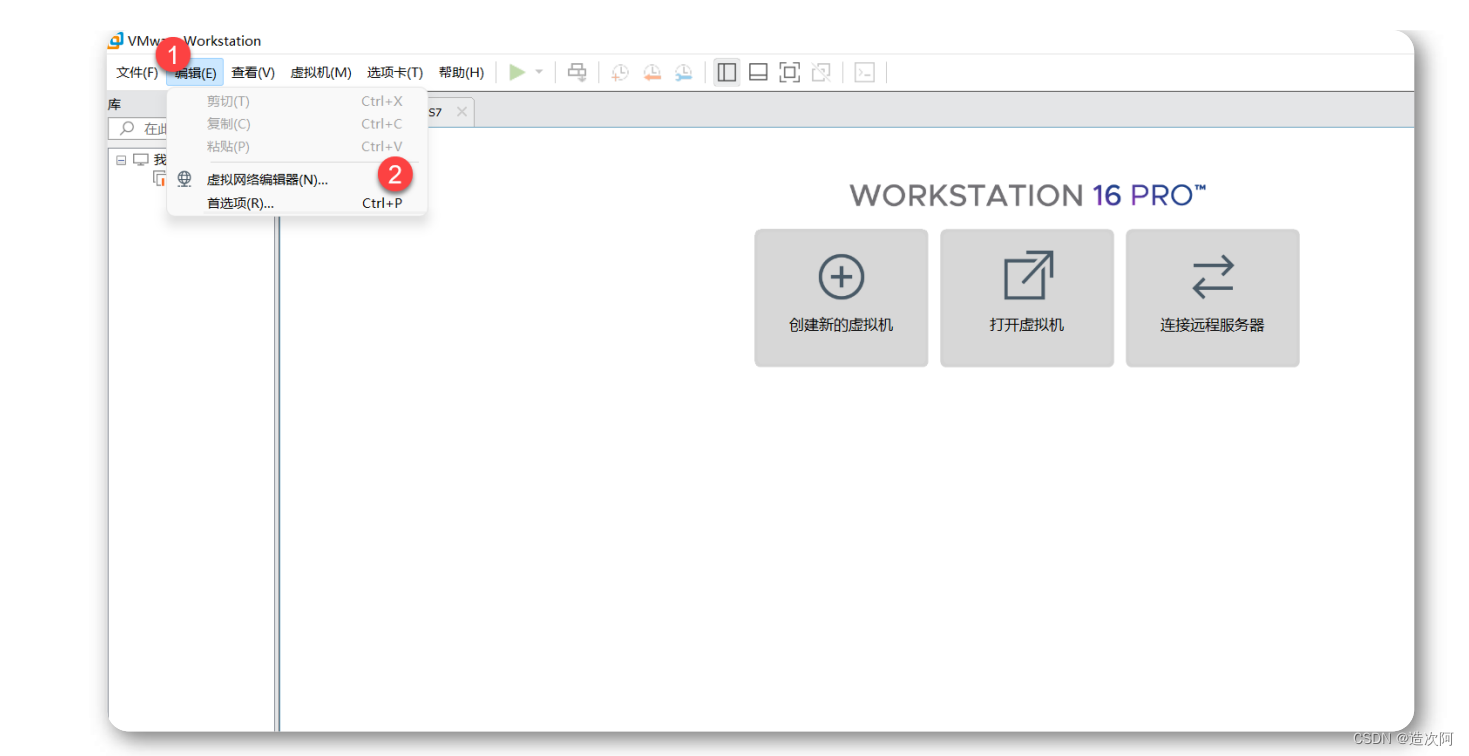1469x756 pixels.
Task: Click into the library search field
Action: 138,129
